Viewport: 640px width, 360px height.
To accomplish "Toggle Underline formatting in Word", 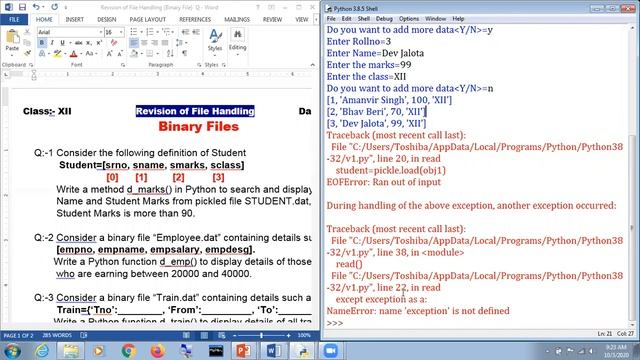I will 62,43.
